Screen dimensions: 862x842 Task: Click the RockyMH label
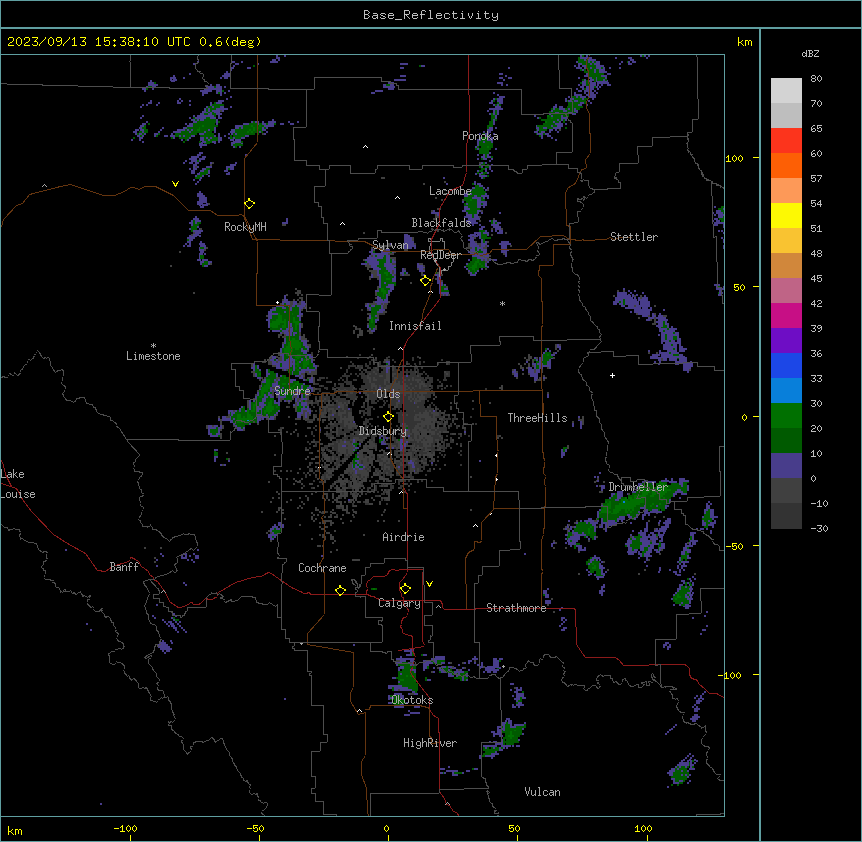coord(245,227)
